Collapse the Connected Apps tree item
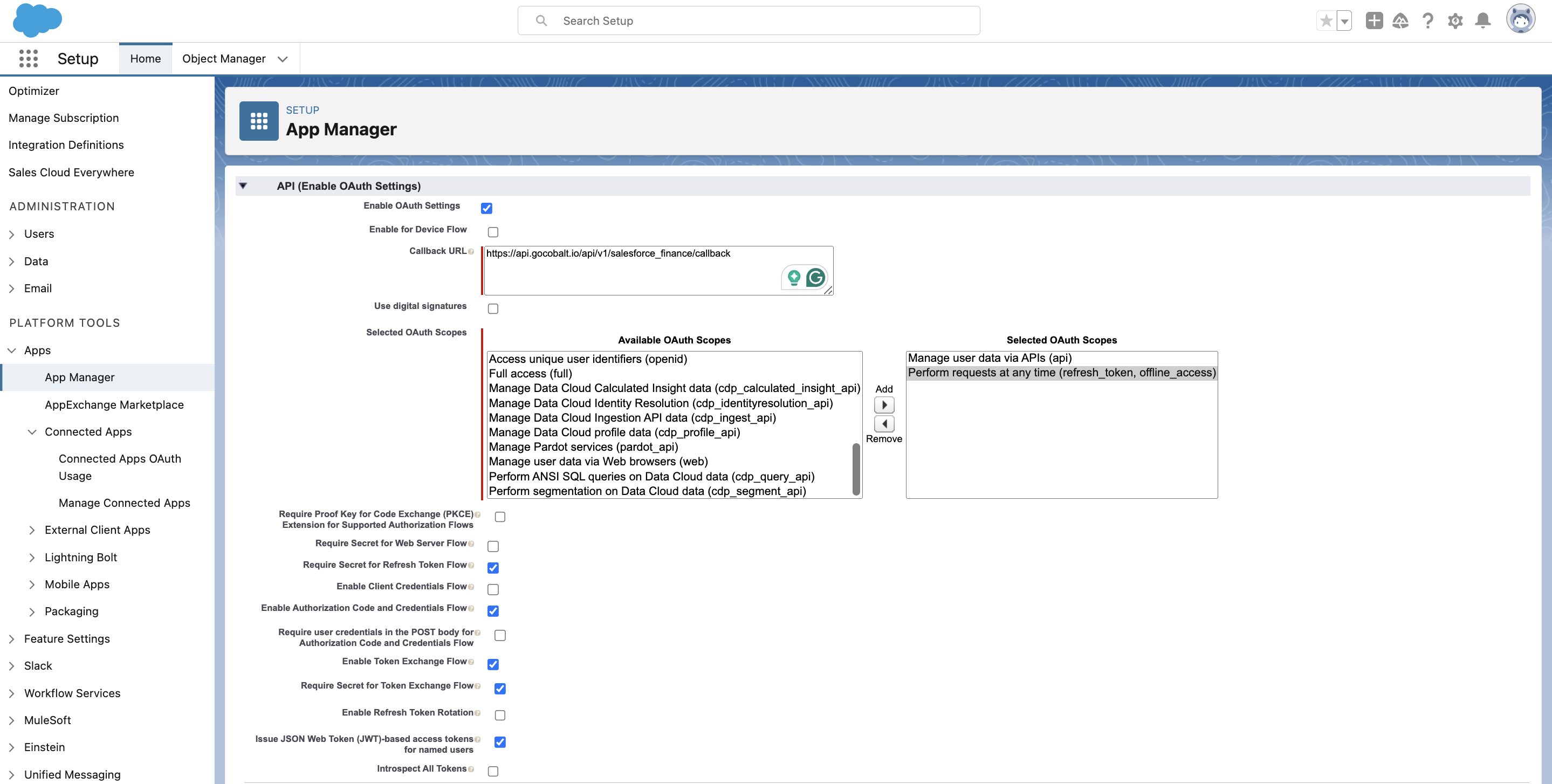Viewport: 1552px width, 784px height. [32, 431]
